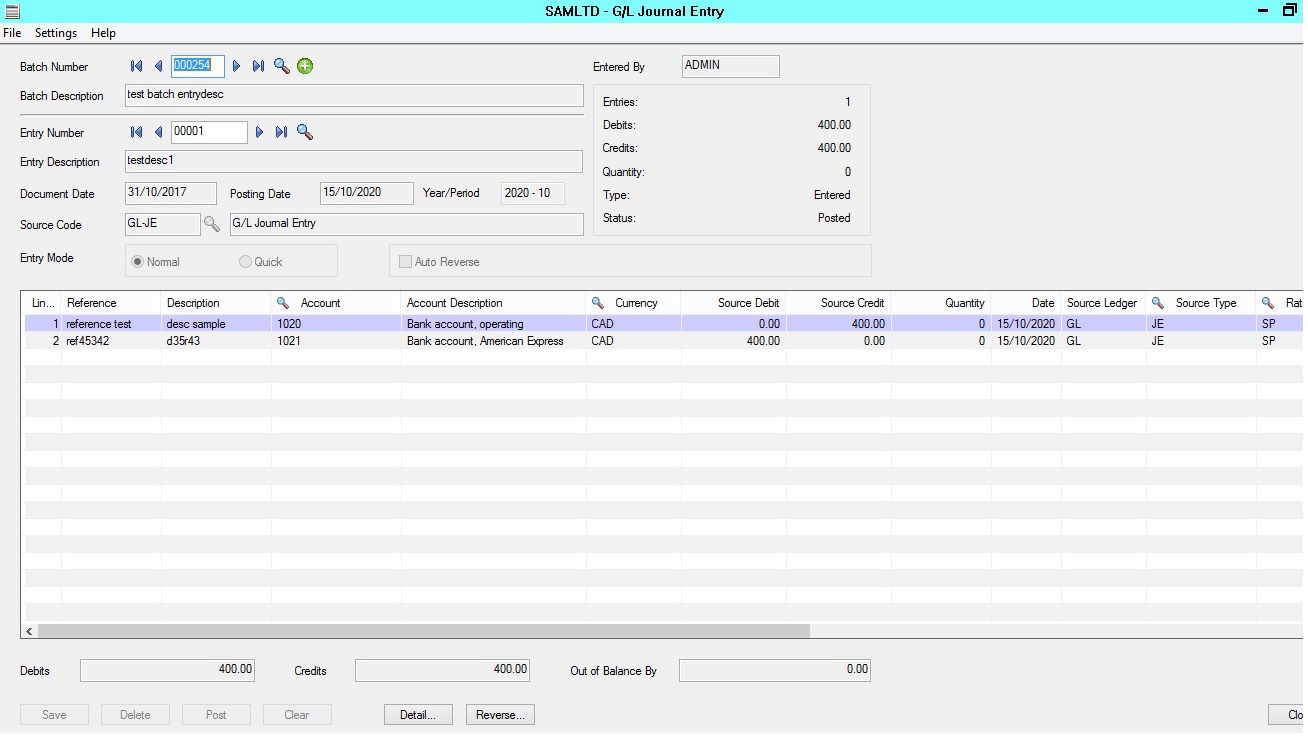Open the batch number finder magnifier
The image size is (1308, 739).
click(x=282, y=67)
